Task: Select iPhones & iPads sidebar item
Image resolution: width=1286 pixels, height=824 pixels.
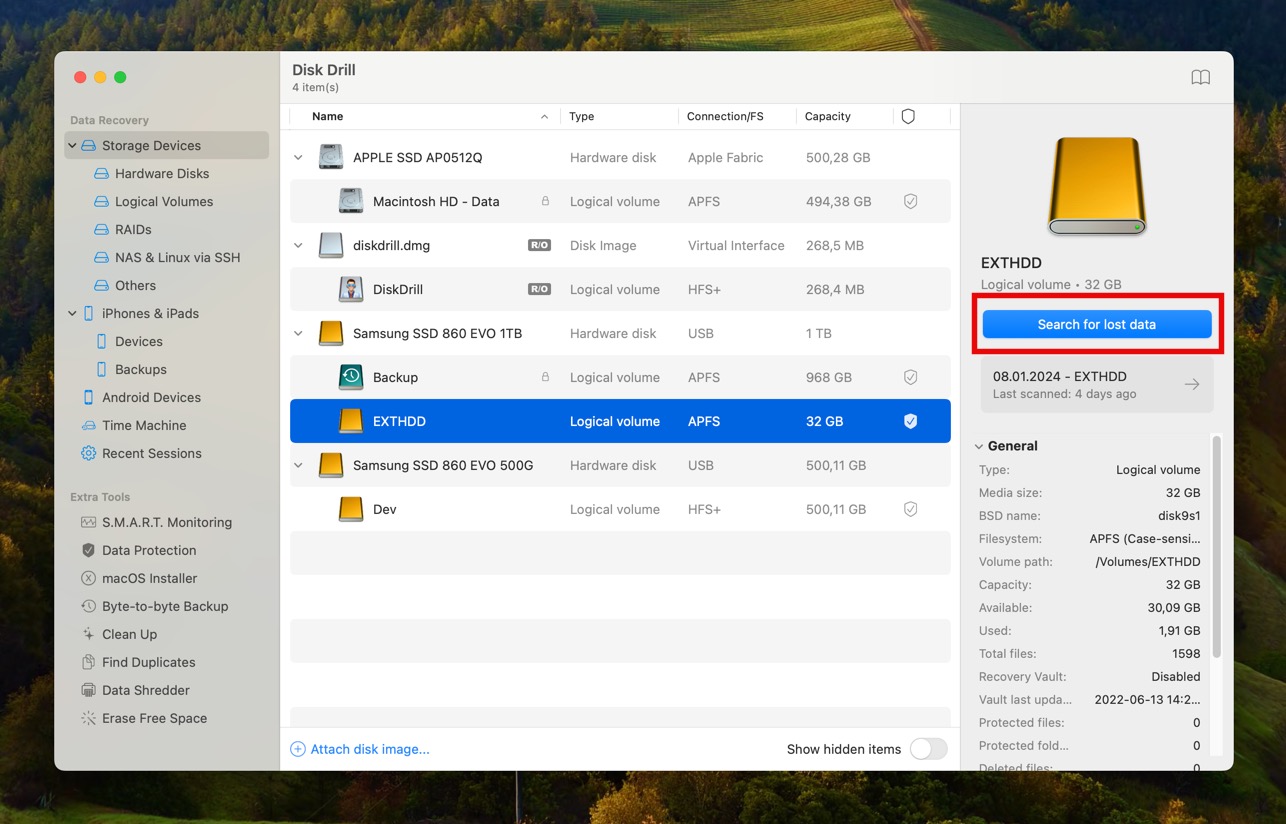Action: (x=150, y=313)
